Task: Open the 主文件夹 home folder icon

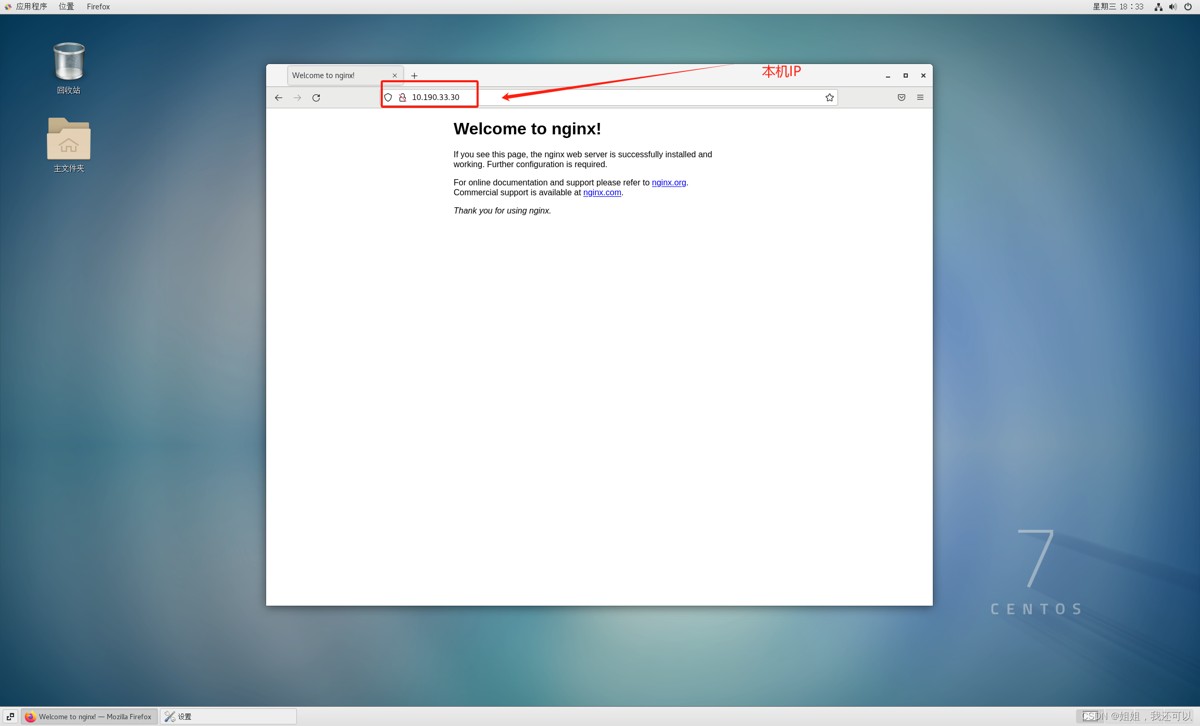Action: click(68, 146)
